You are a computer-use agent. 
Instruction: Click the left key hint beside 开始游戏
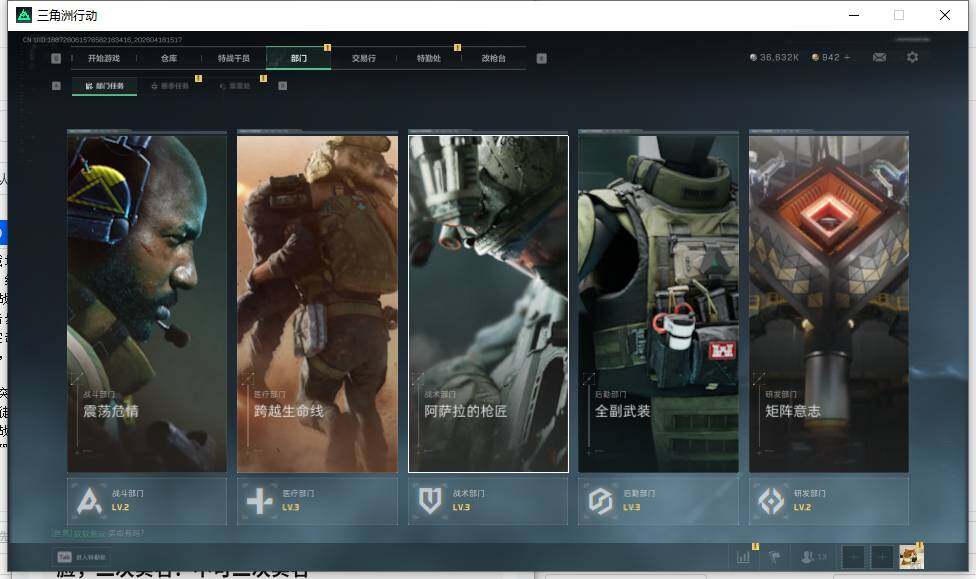pos(56,59)
